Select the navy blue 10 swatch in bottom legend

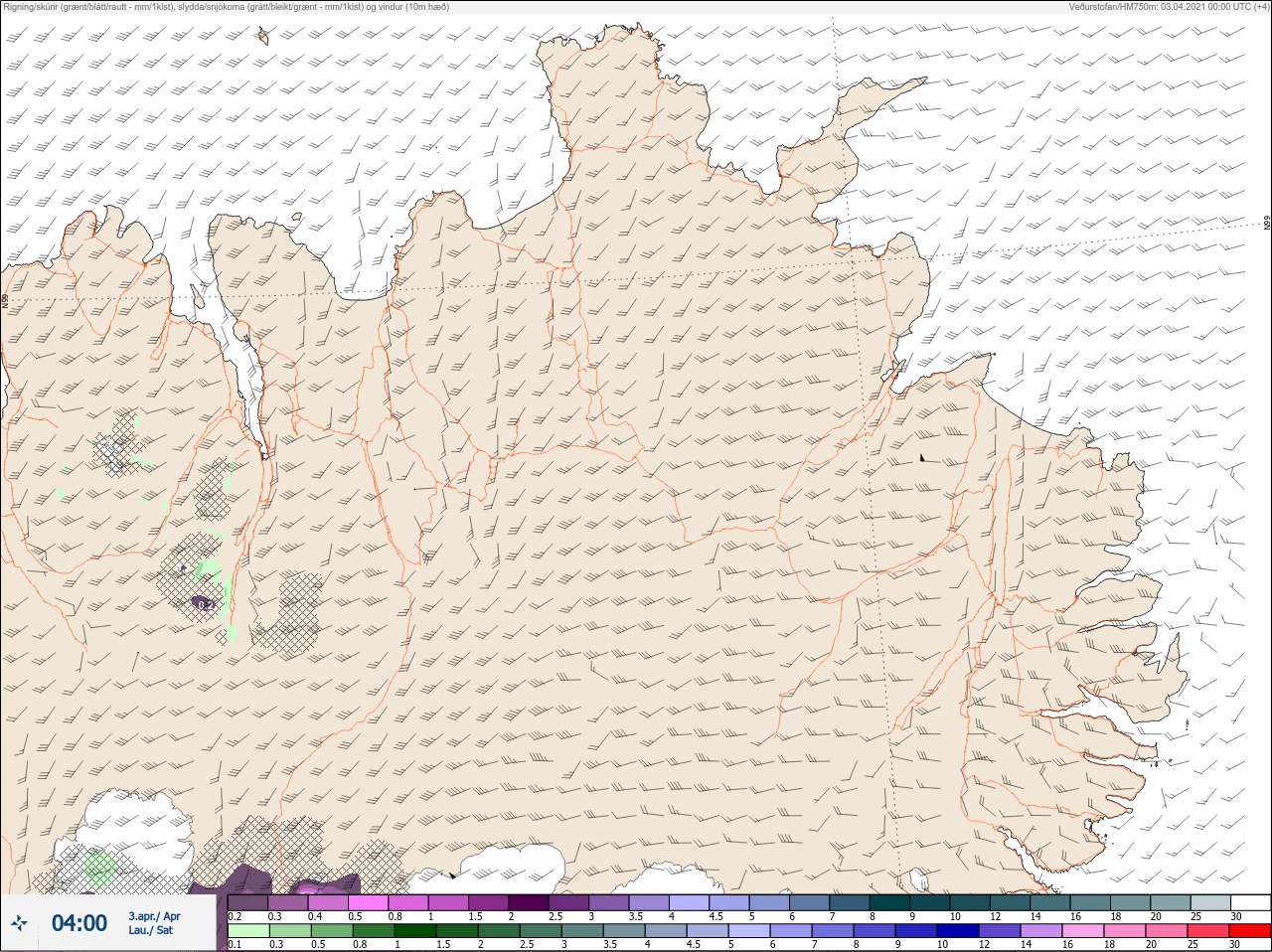click(958, 931)
